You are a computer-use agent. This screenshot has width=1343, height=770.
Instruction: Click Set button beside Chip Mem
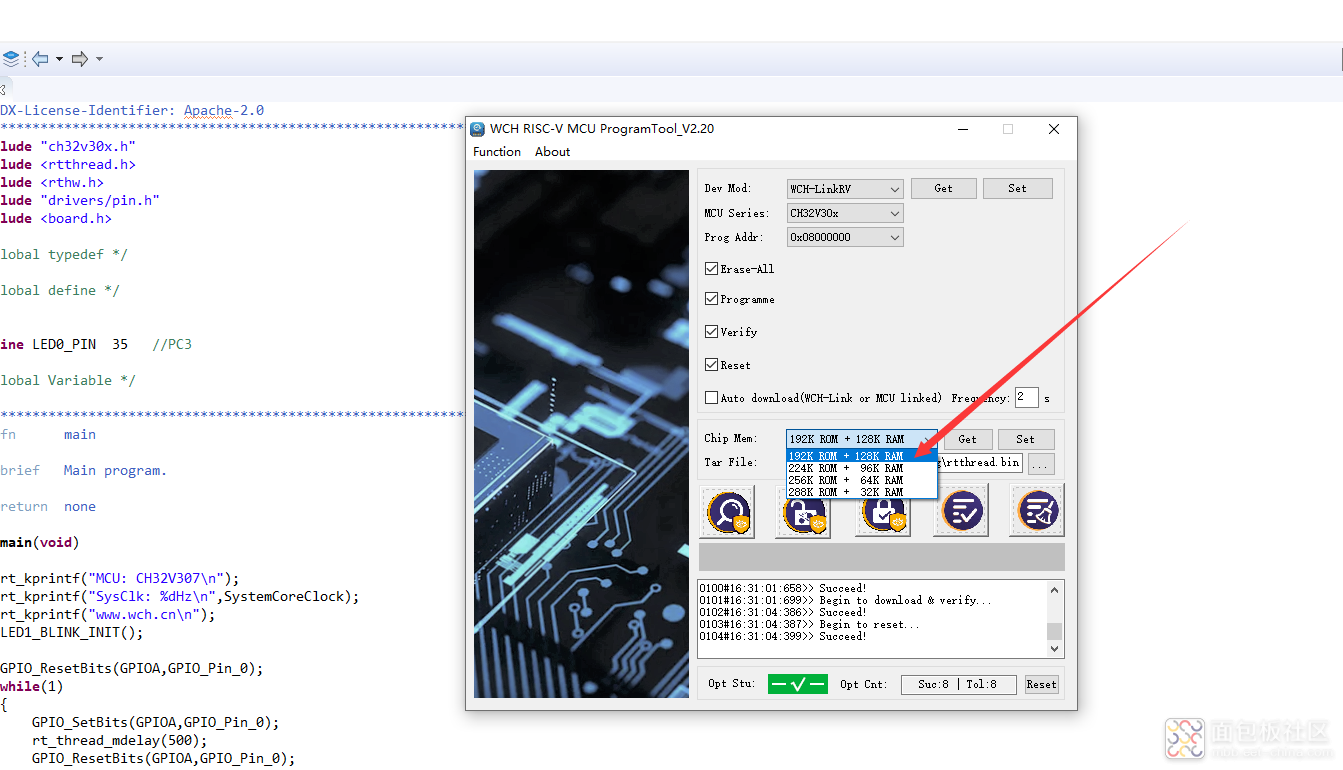tap(1025, 439)
